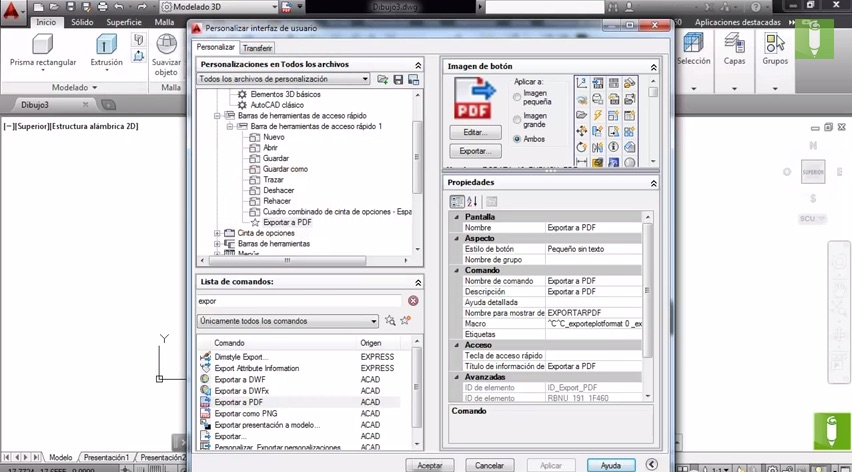Select 'Exportar a PDF' star item in customization tree
The image size is (852, 472).
pyautogui.click(x=286, y=222)
